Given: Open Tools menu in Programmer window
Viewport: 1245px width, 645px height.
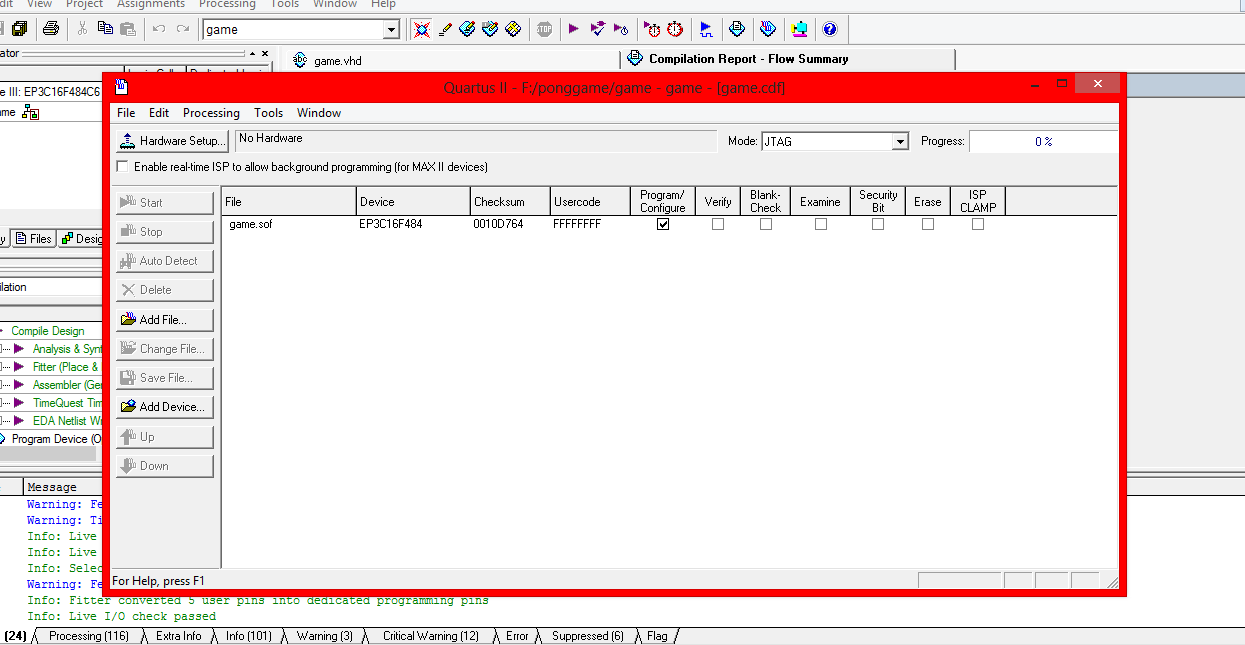Looking at the screenshot, I should pos(268,113).
